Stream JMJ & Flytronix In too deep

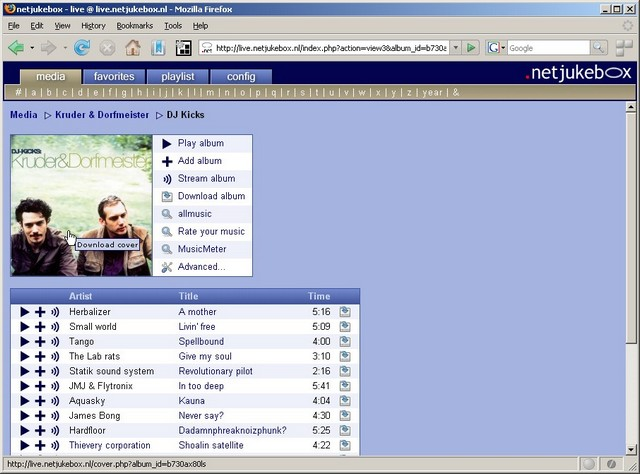[x=55, y=386]
